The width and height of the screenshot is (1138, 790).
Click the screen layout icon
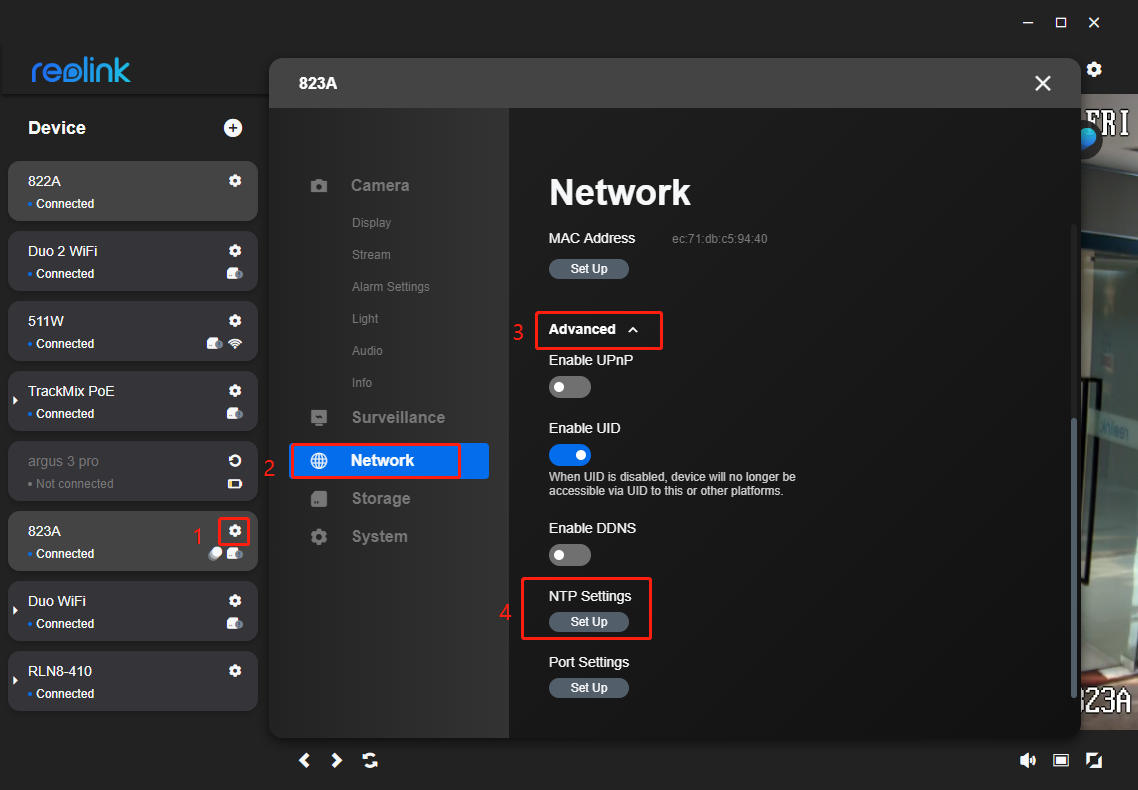tap(1061, 760)
